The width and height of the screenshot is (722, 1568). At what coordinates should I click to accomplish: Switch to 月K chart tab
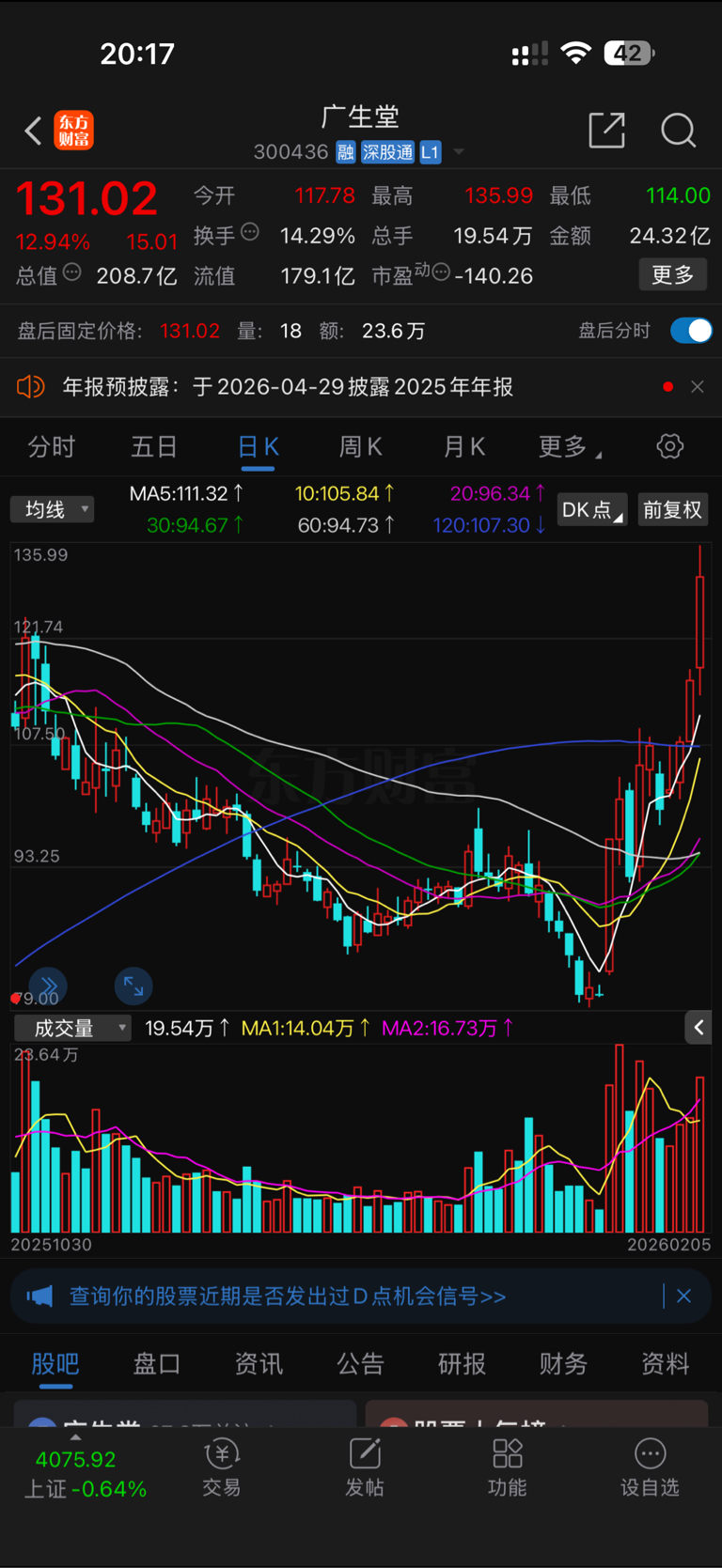click(463, 447)
